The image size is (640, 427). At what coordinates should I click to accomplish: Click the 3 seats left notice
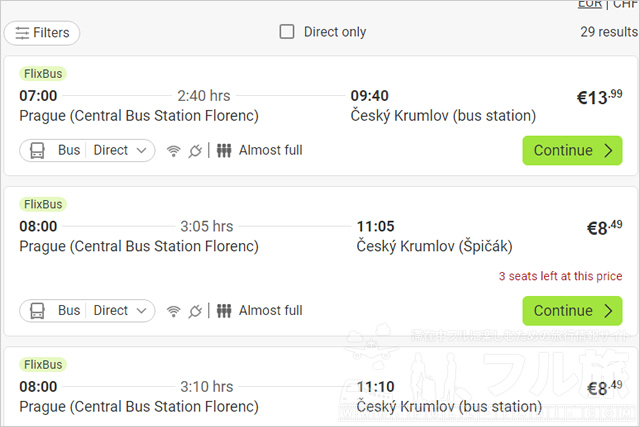(x=560, y=276)
